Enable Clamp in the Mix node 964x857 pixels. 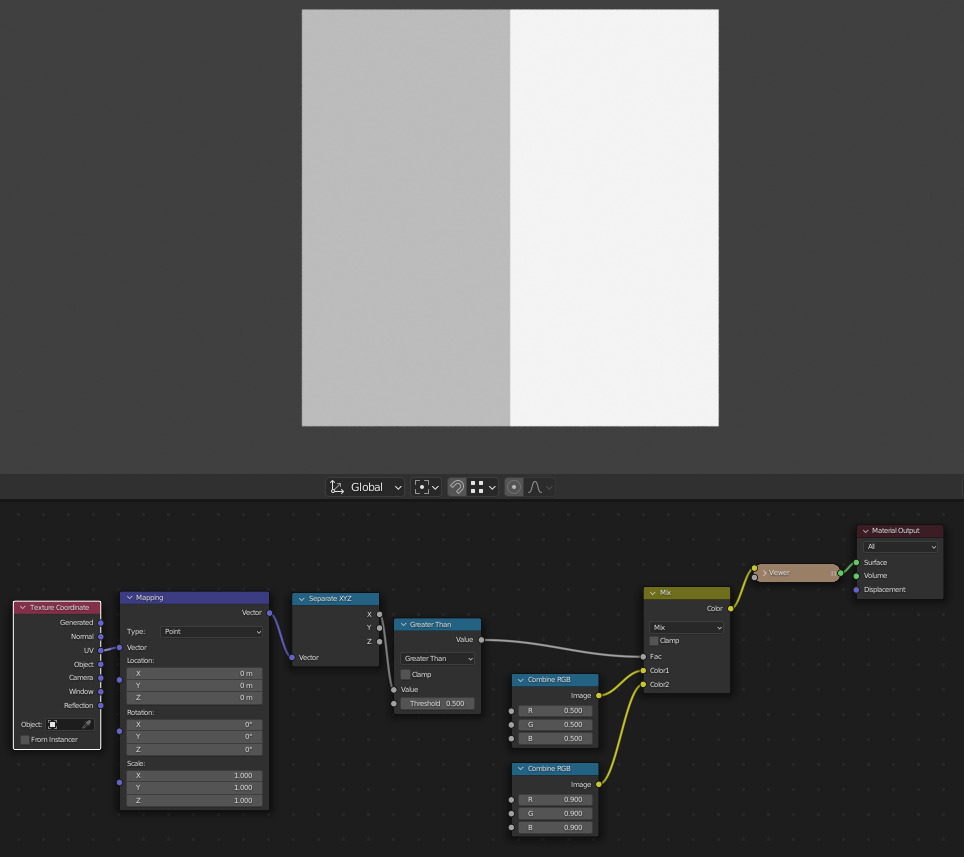(654, 641)
